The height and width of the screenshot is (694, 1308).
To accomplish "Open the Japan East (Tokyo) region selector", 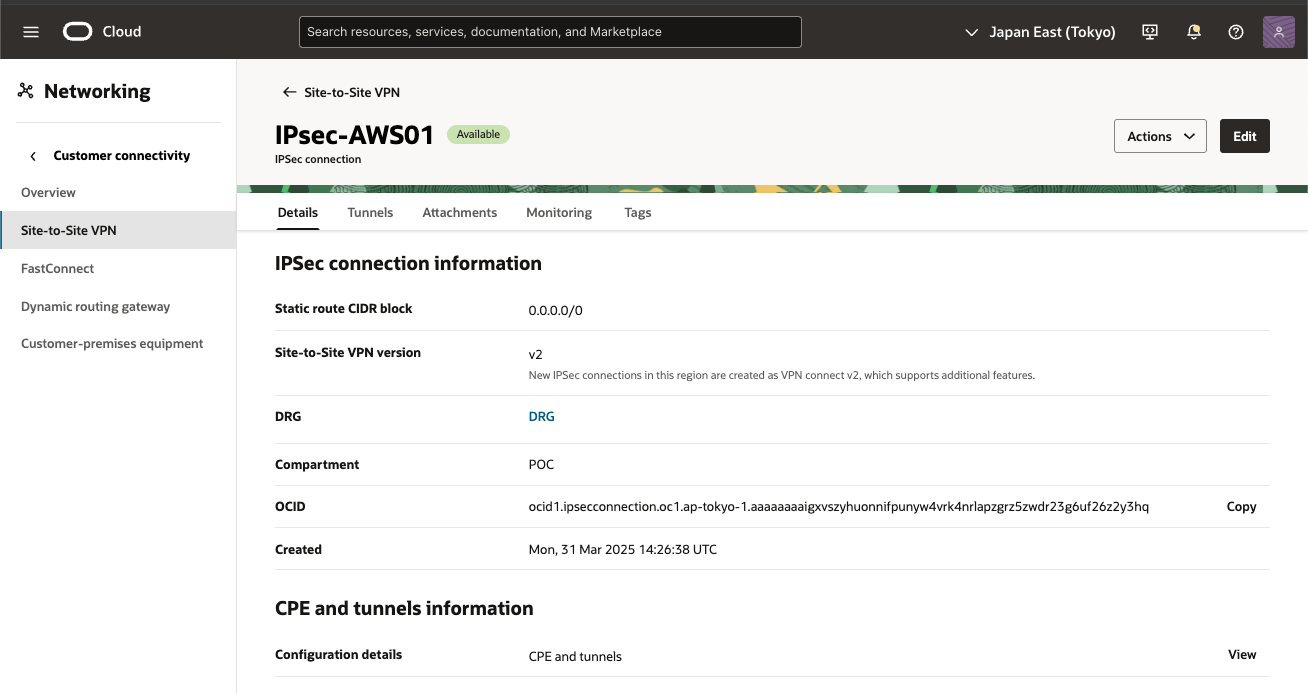I will pos(1040,32).
